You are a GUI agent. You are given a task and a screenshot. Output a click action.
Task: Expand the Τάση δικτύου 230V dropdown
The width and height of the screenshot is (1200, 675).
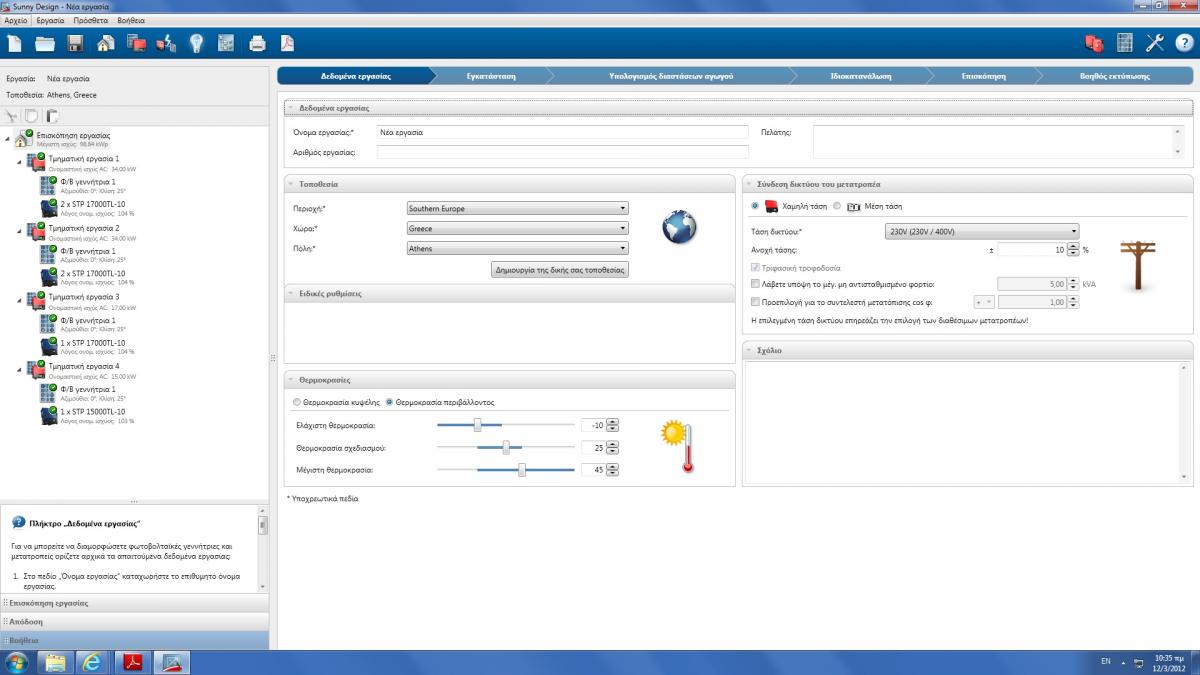[x=982, y=231]
